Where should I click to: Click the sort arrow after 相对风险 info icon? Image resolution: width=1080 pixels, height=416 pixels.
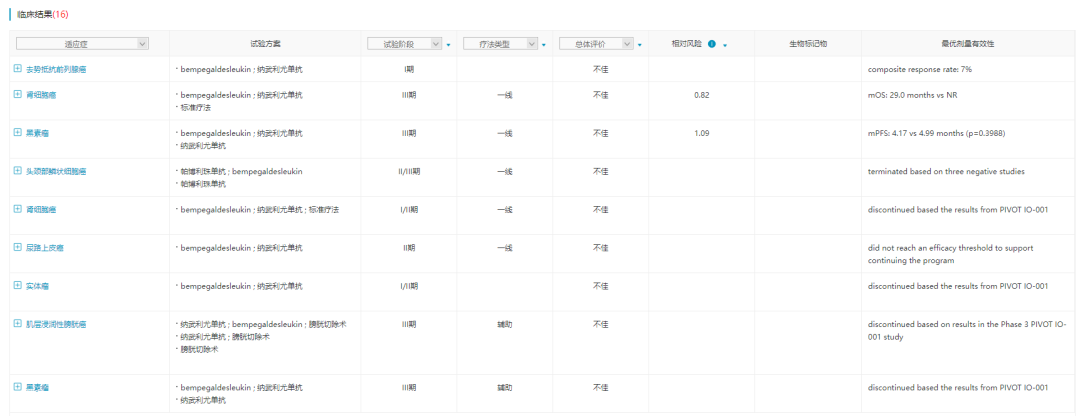(724, 45)
